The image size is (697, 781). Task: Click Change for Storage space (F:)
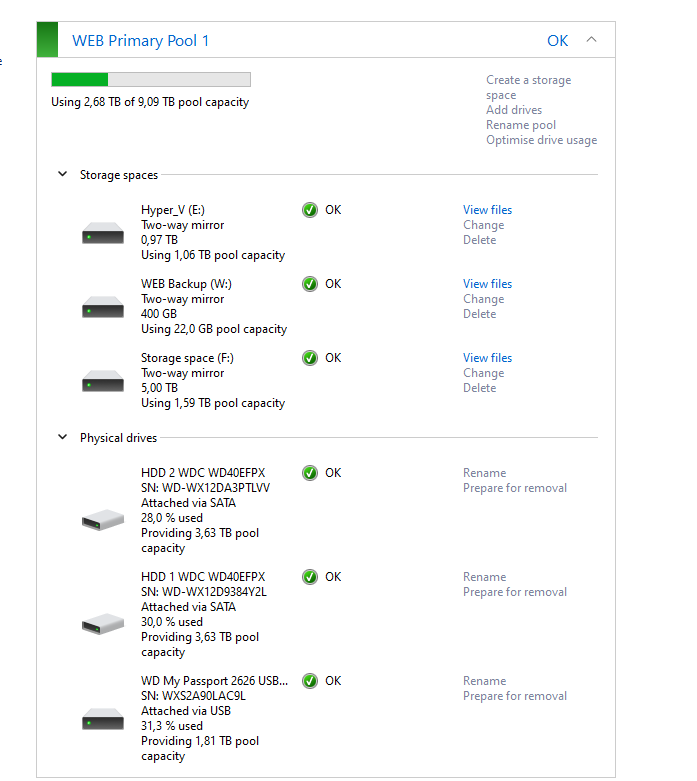click(x=483, y=373)
